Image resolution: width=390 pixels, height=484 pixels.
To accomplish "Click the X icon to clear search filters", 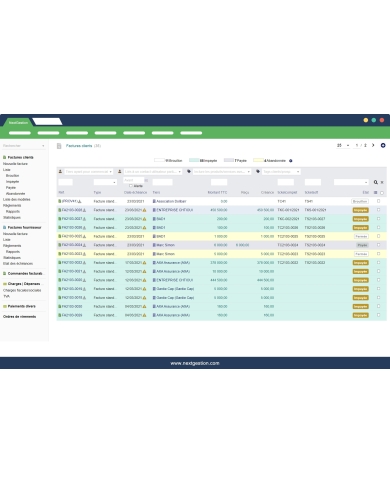I will [382, 182].
